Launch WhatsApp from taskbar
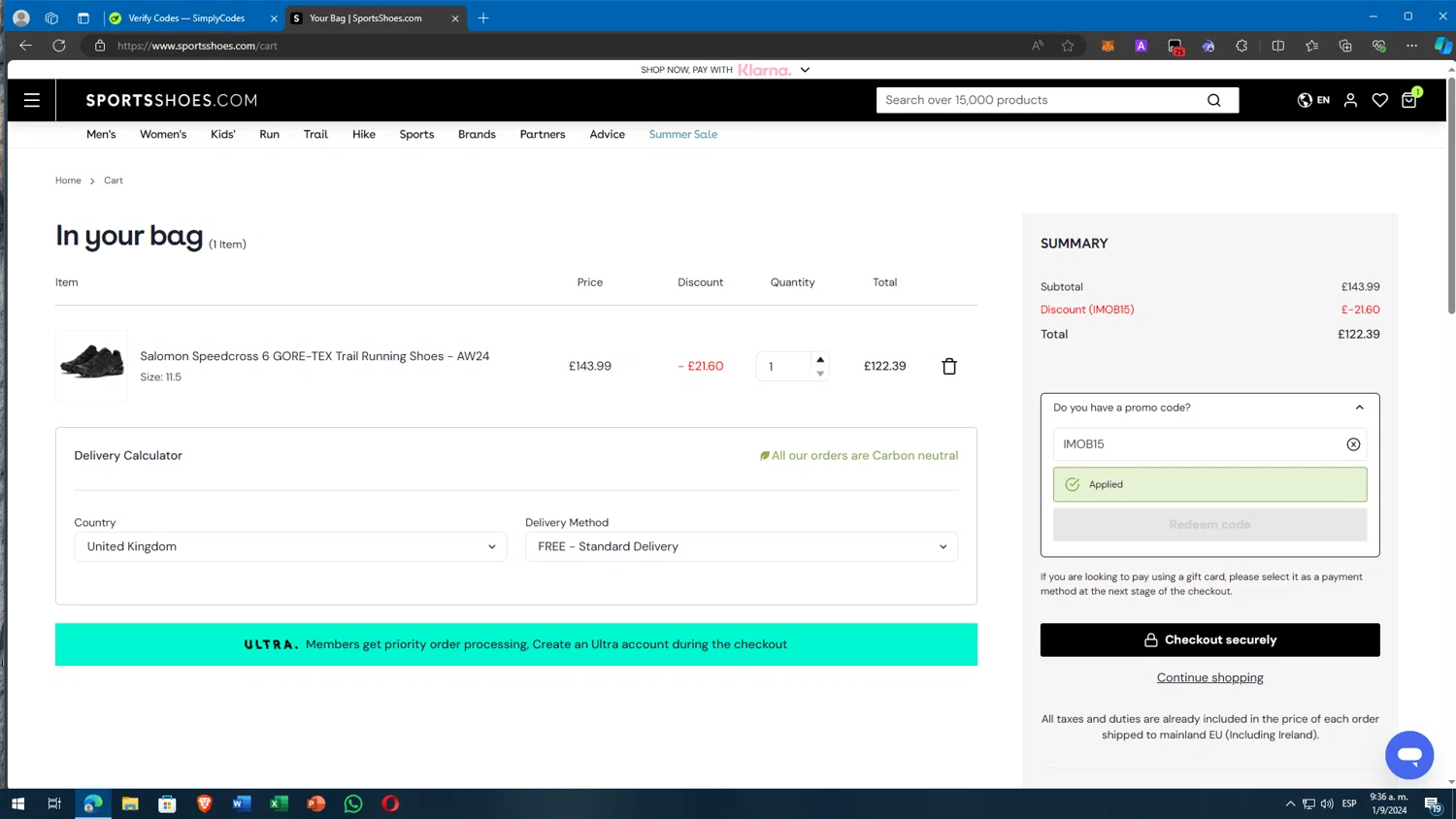Screen dimensions: 1456x819 click(353, 803)
